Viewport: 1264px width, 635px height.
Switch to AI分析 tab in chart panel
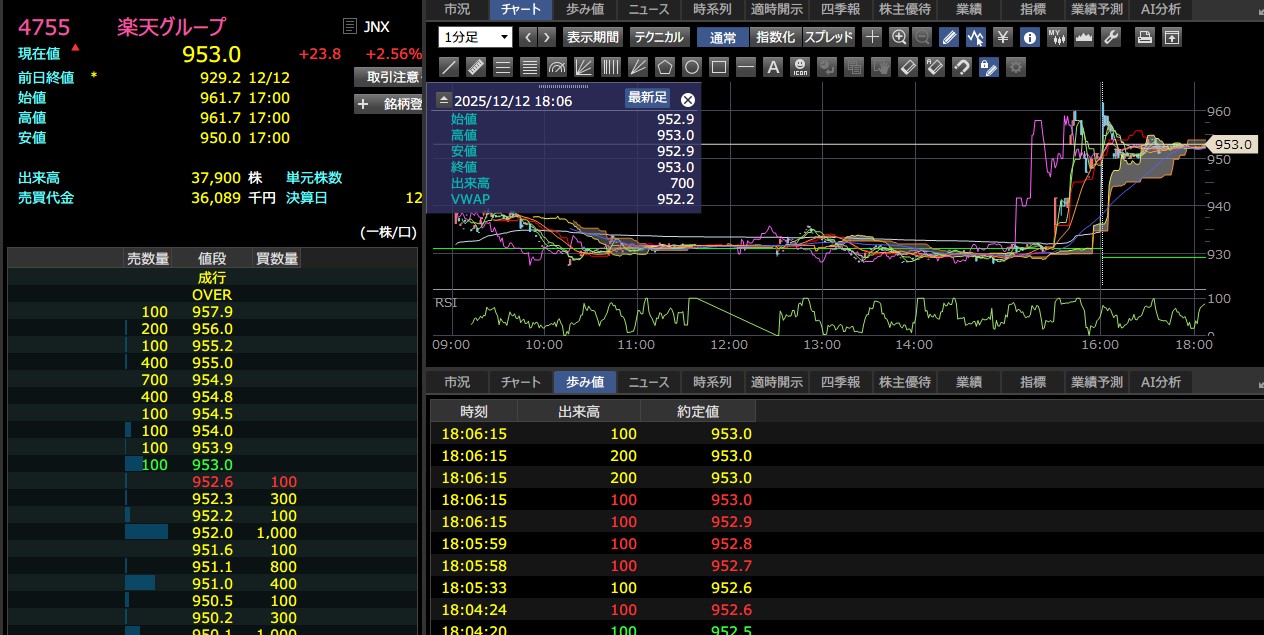click(x=1160, y=9)
